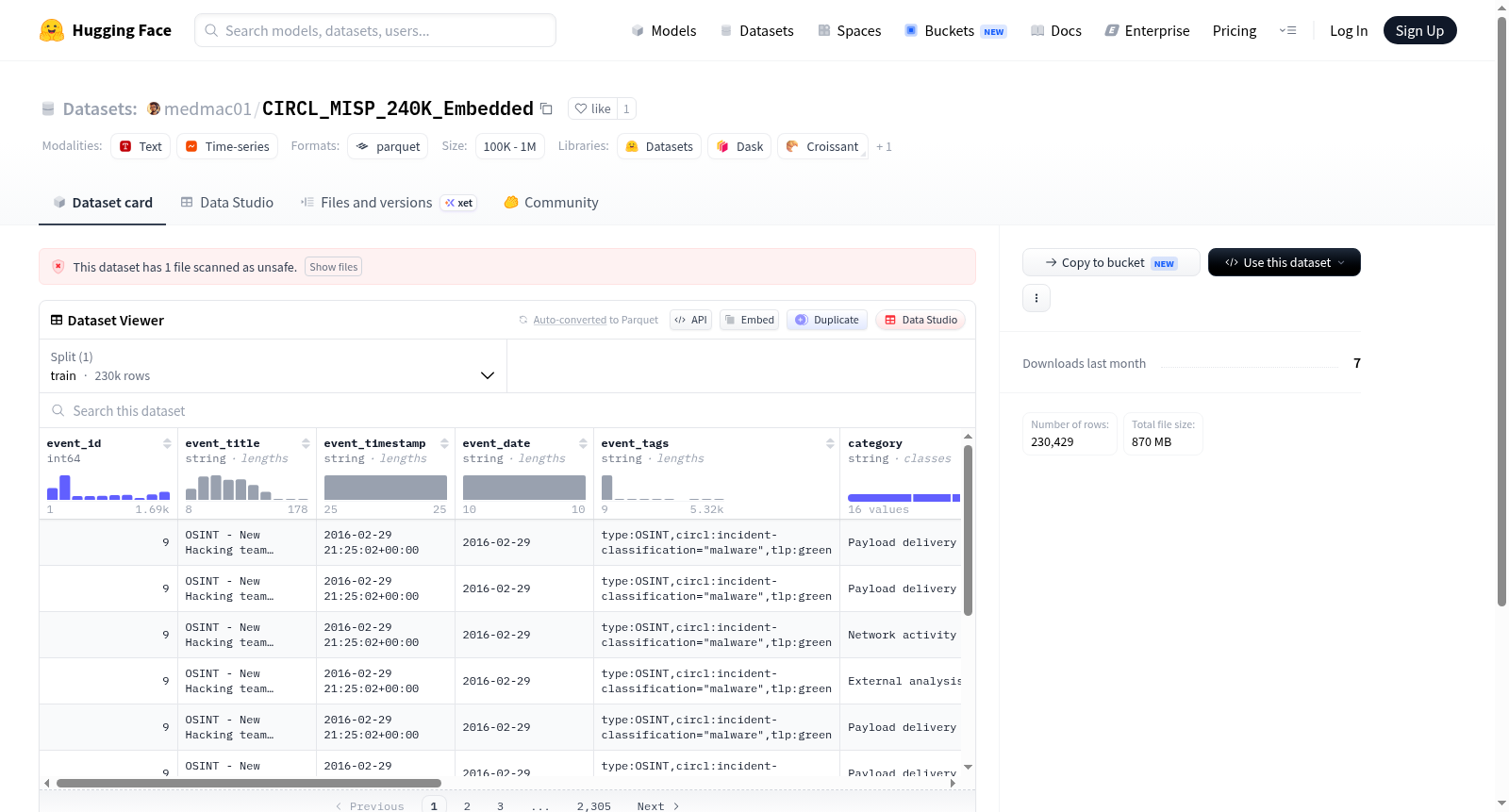Click the Embed button in Dataset Viewer

pos(750,320)
